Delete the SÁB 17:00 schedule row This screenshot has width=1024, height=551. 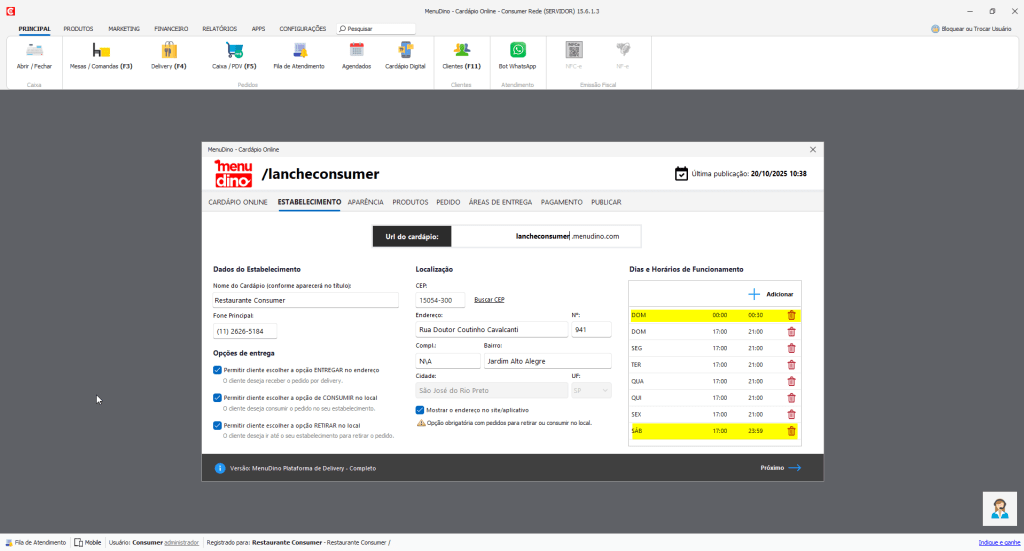791,431
